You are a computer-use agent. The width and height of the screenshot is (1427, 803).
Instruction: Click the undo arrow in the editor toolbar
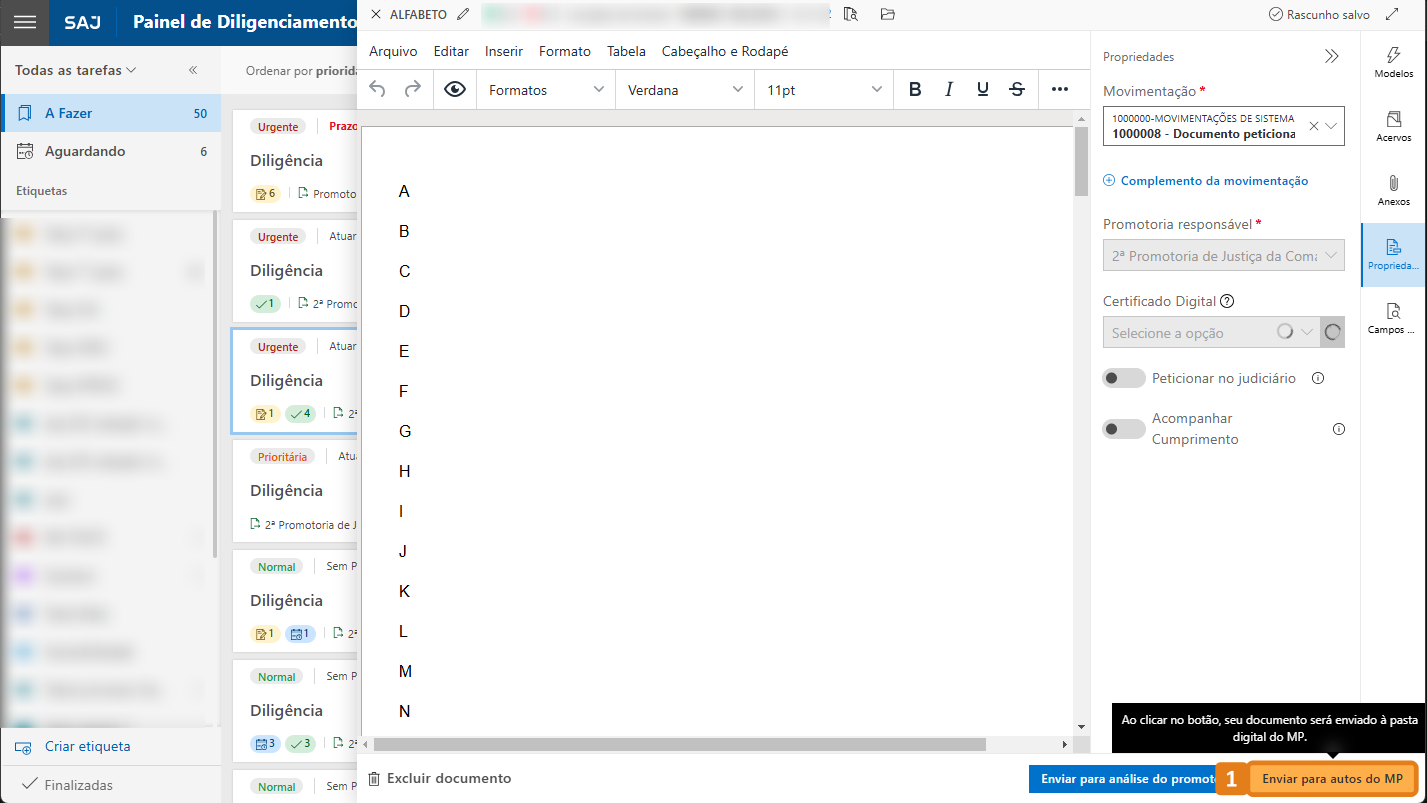click(x=377, y=89)
